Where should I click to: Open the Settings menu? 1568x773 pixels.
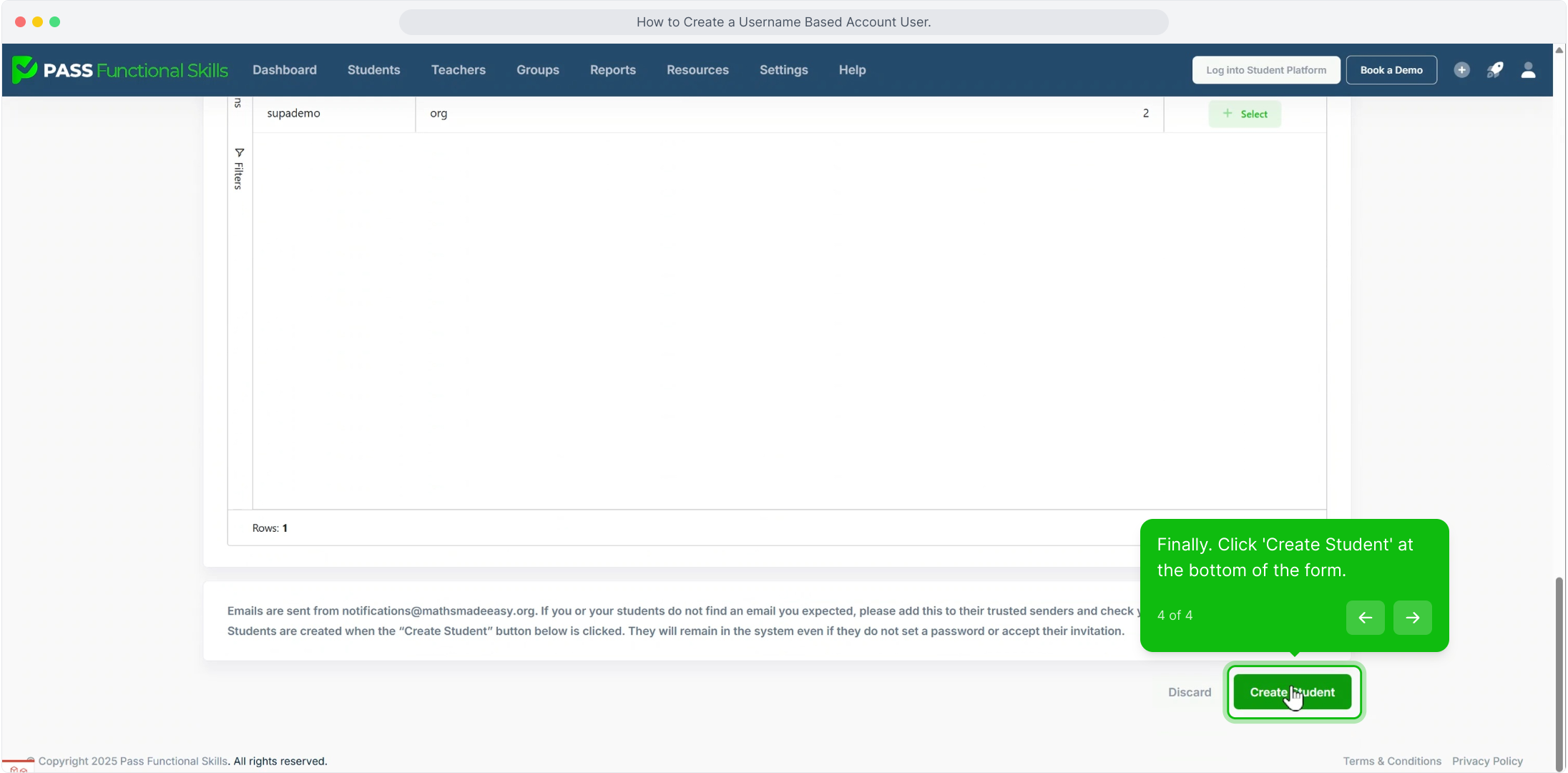tap(783, 70)
